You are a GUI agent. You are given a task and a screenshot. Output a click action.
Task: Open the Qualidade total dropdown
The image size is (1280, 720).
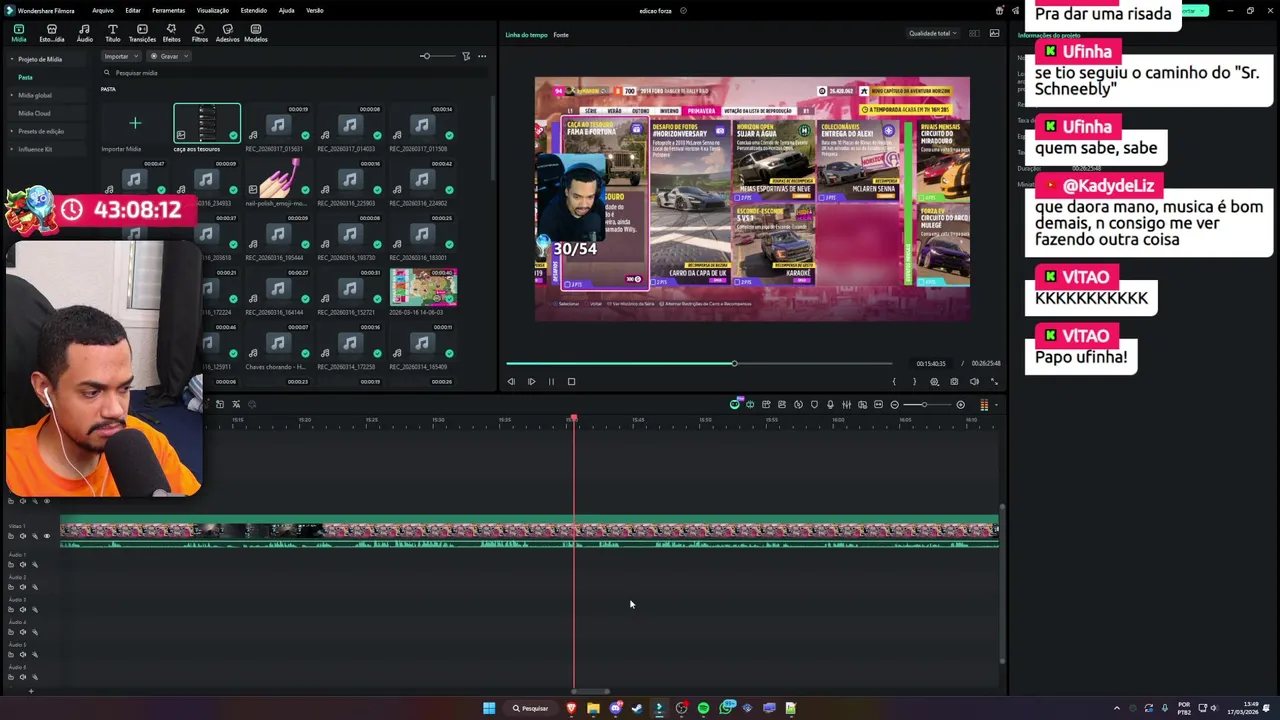point(932,33)
